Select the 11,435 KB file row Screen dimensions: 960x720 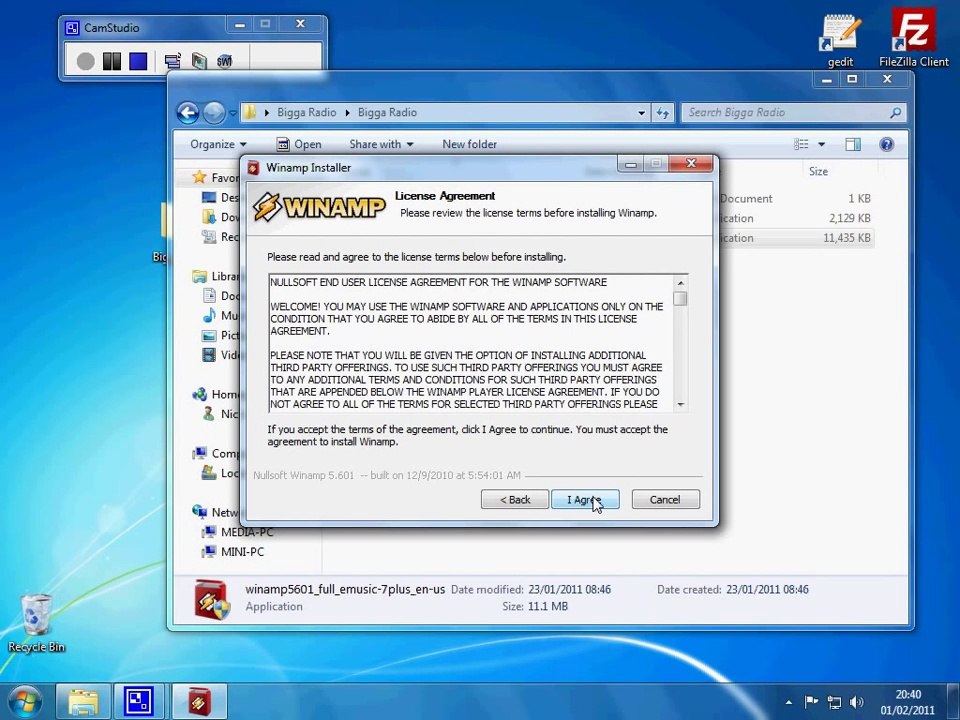[x=797, y=238]
